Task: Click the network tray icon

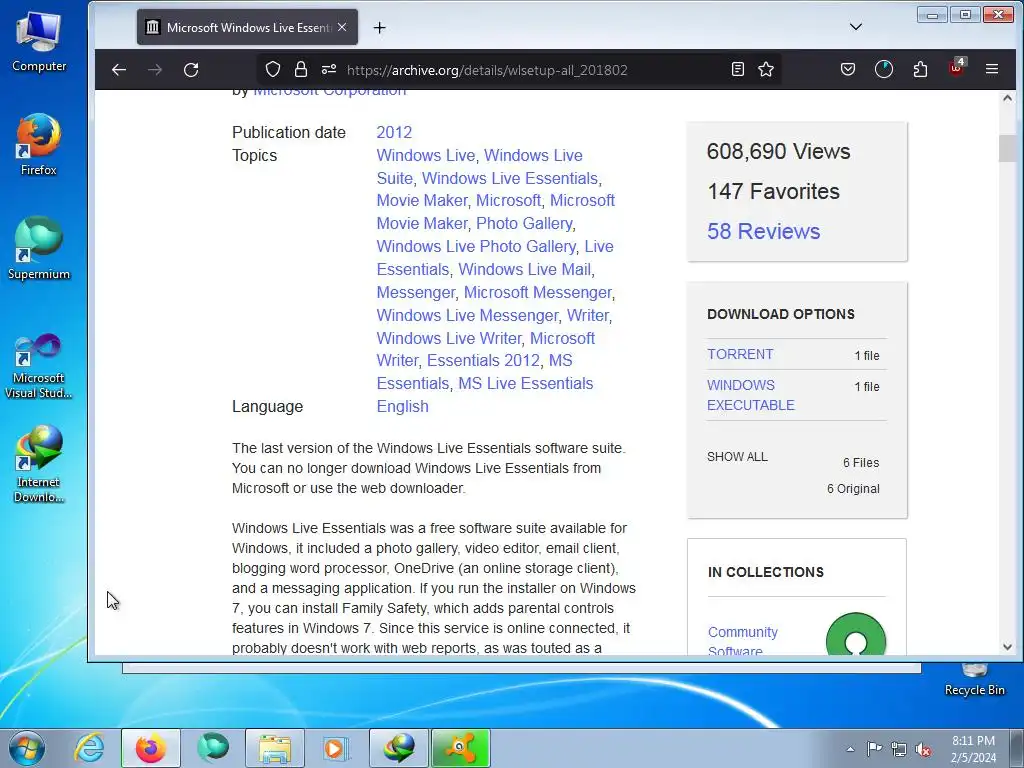Action: [x=899, y=749]
